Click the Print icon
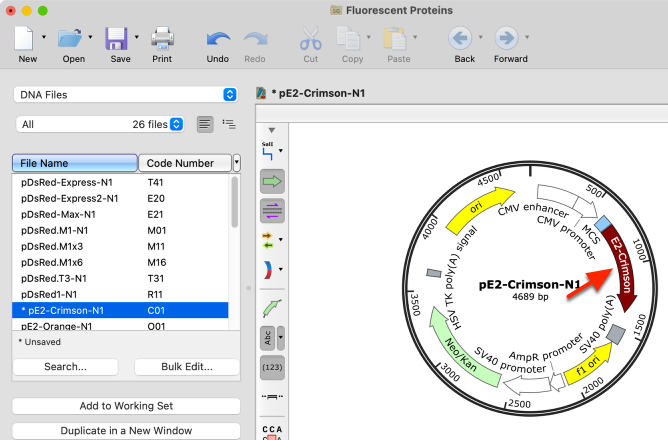 [162, 38]
